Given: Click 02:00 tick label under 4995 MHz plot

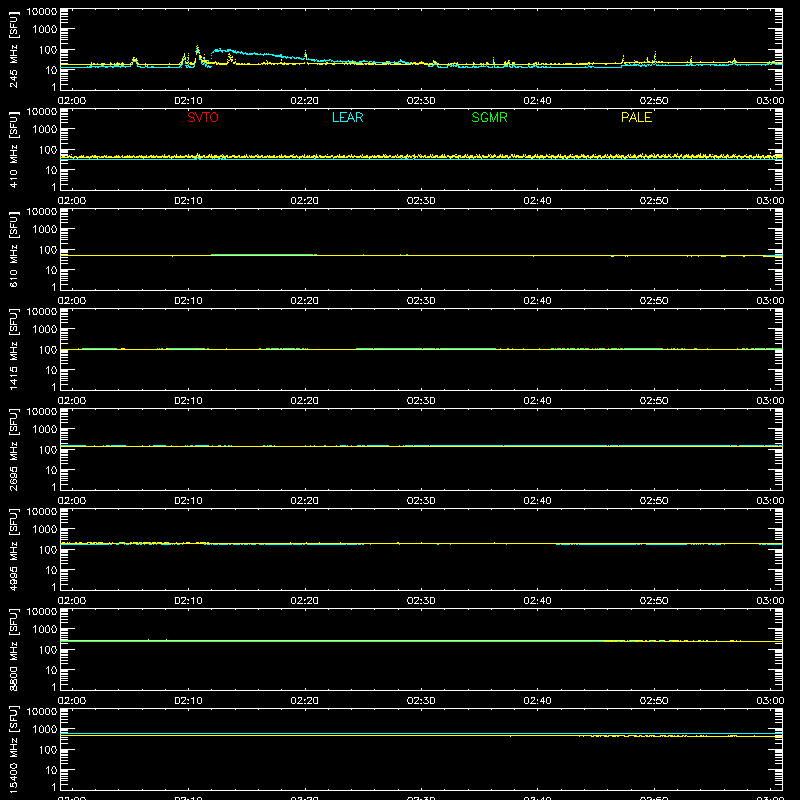Looking at the screenshot, I should click(72, 601).
